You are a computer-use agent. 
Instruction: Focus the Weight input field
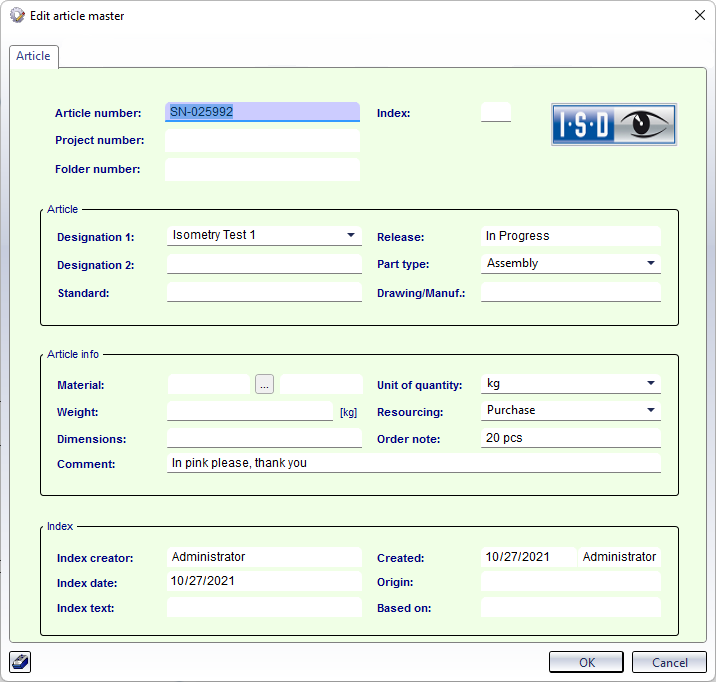coord(250,411)
